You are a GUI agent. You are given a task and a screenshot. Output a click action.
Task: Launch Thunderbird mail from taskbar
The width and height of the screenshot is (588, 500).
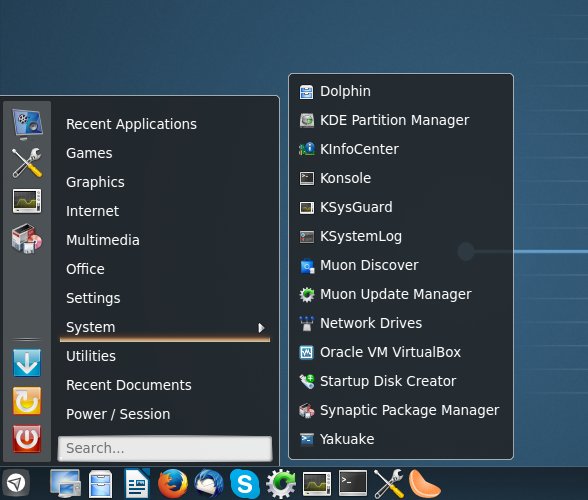point(209,483)
